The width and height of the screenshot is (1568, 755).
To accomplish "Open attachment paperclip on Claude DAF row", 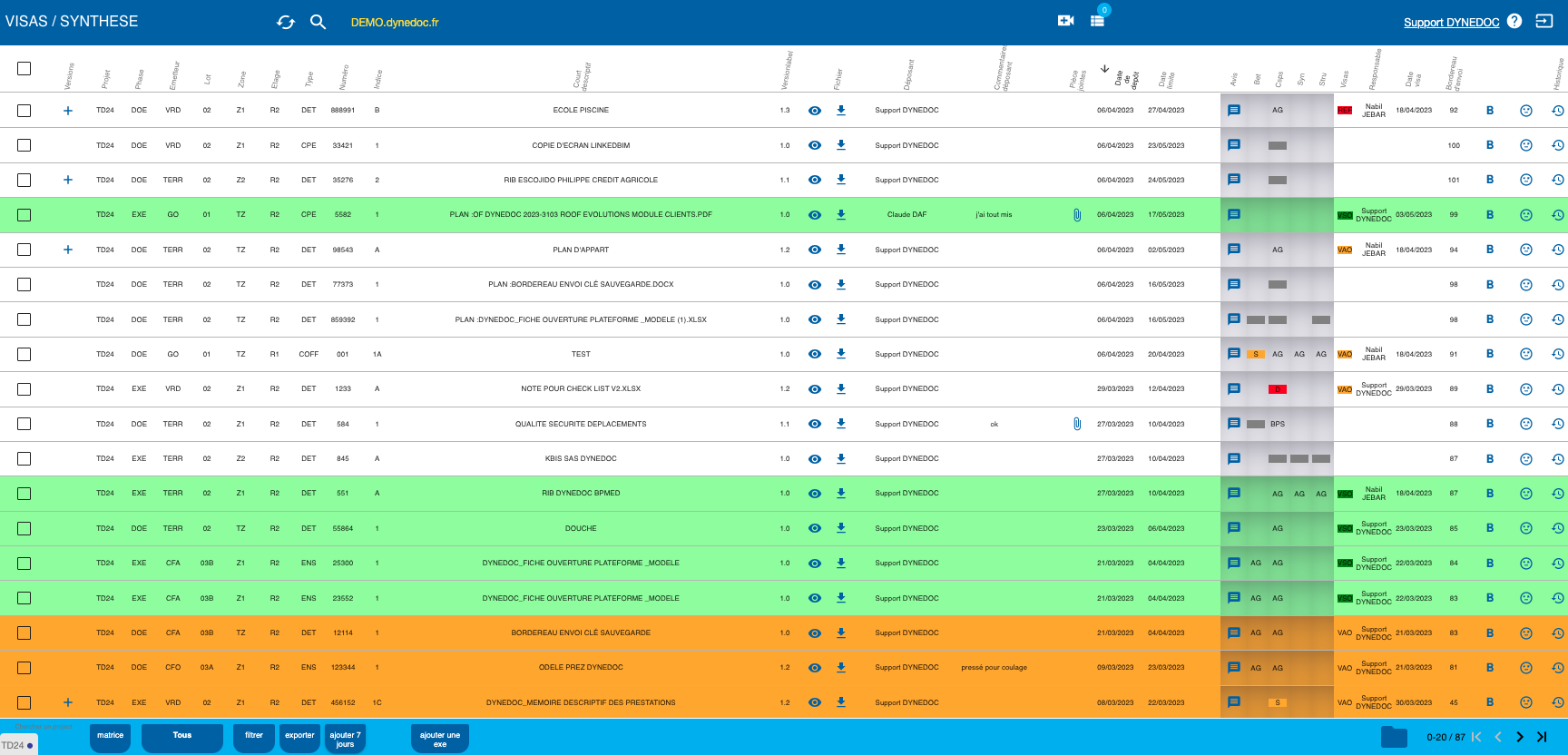I will pyautogui.click(x=1077, y=215).
